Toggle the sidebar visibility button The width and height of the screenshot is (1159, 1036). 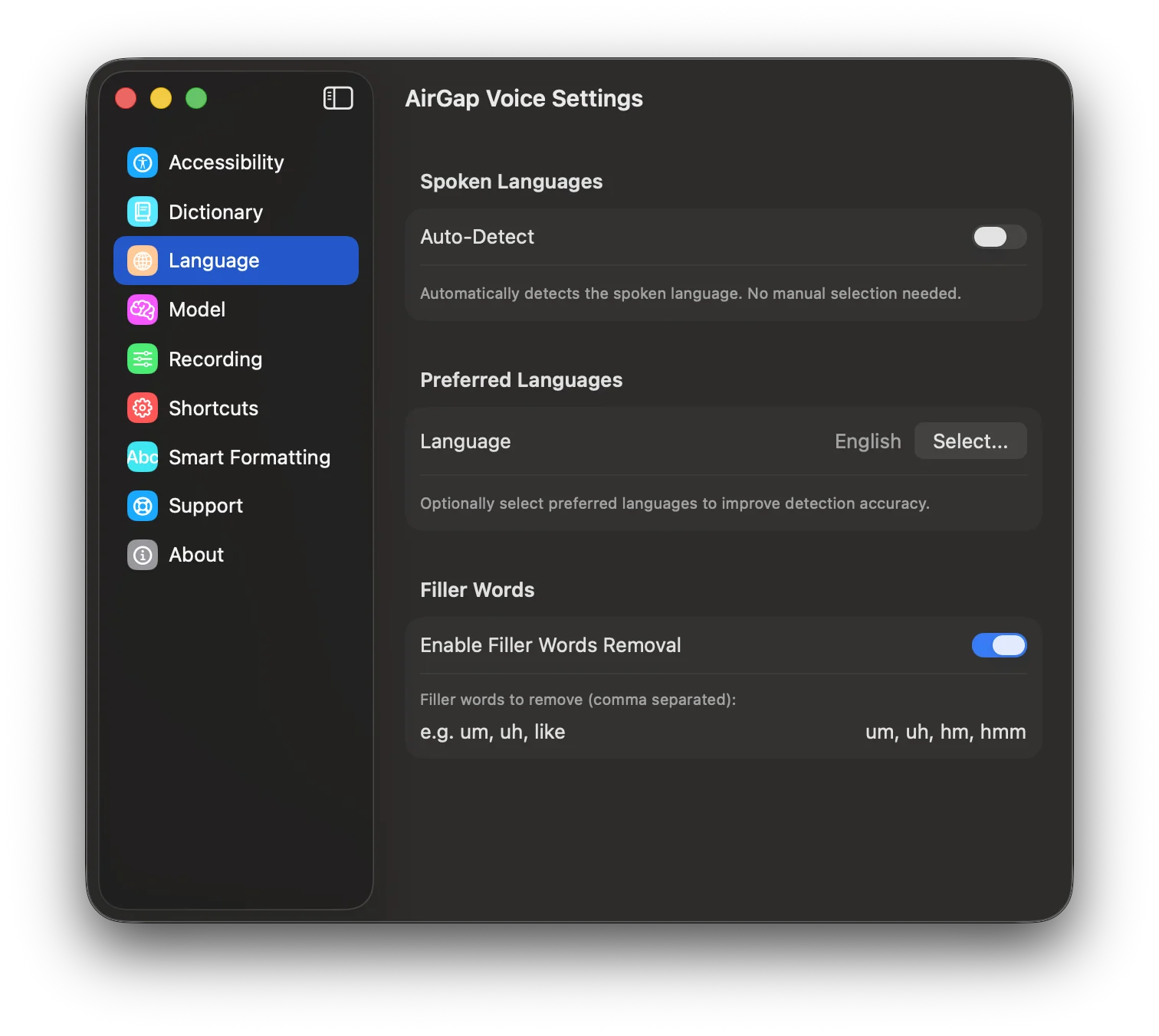[338, 98]
